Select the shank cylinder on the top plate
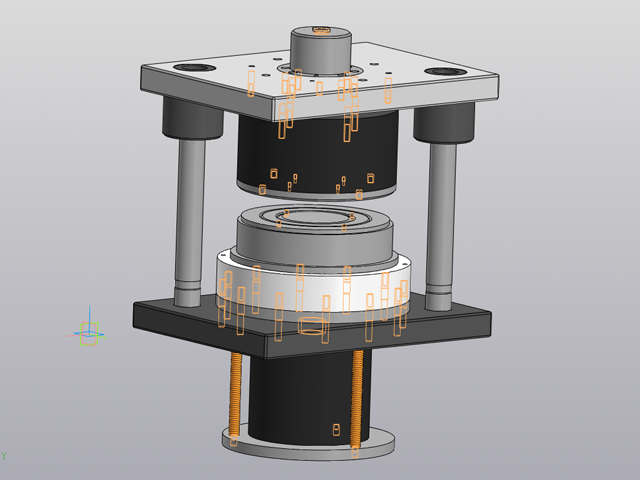The height and width of the screenshot is (480, 640). click(321, 51)
